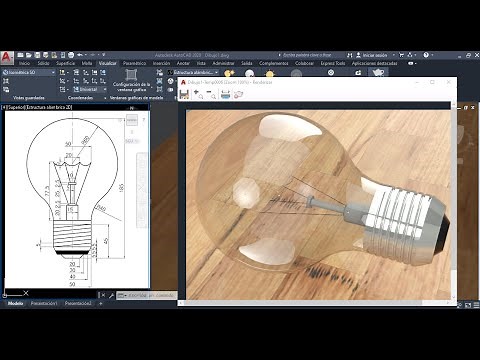
Task: Click the grey materials sphere icon in ribbon
Action: click(296, 74)
